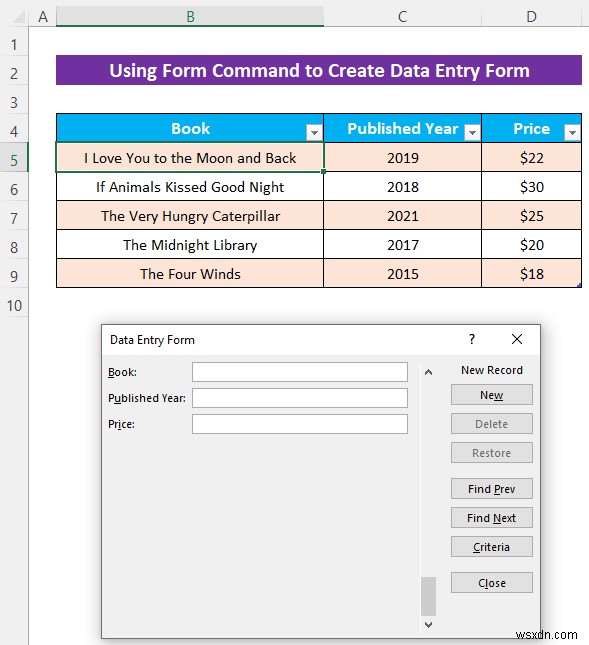The image size is (589, 645).
Task: Click the Data Entry Form title bar text
Action: tap(152, 340)
